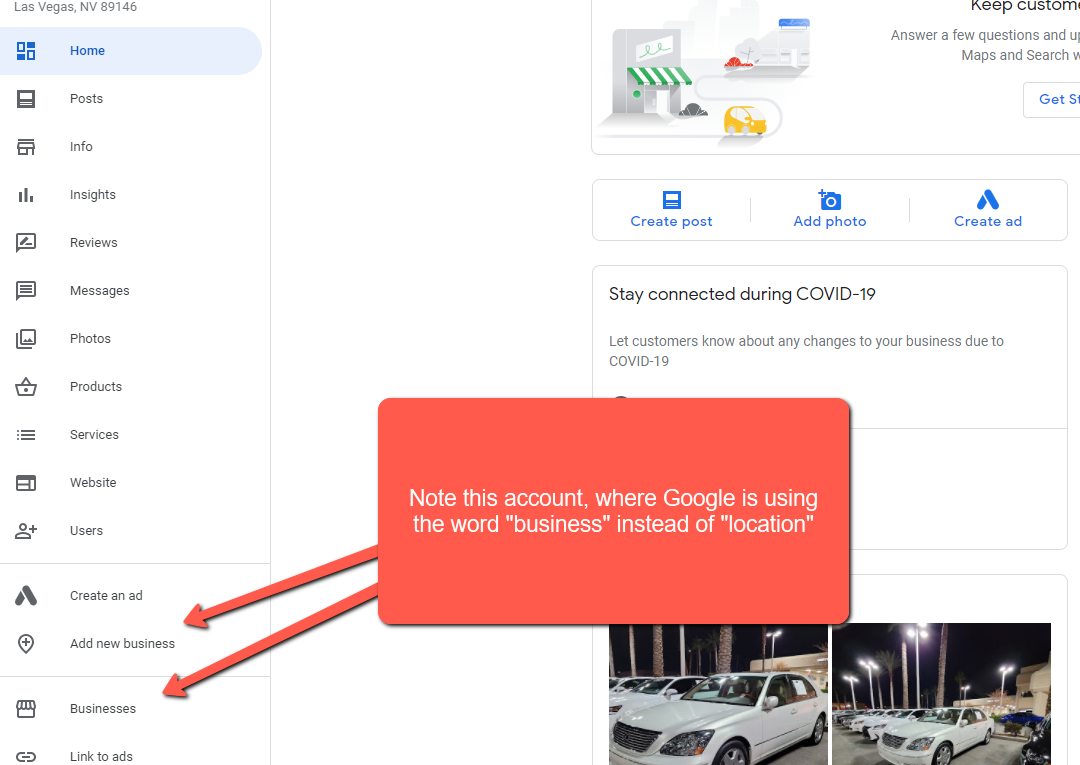Select Link to ads text
Image resolution: width=1080 pixels, height=765 pixels.
pos(101,757)
